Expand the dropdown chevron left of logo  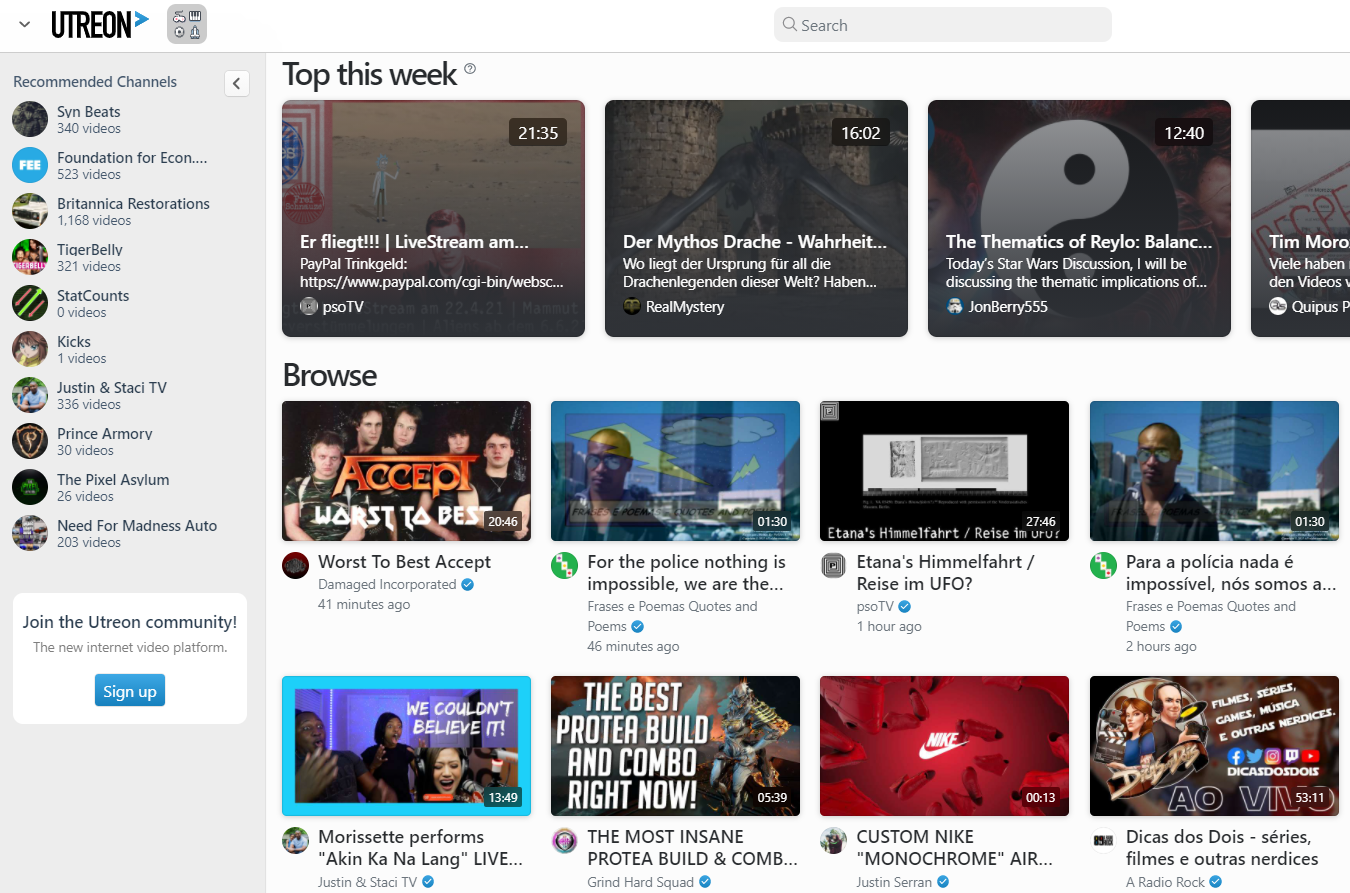pos(25,24)
